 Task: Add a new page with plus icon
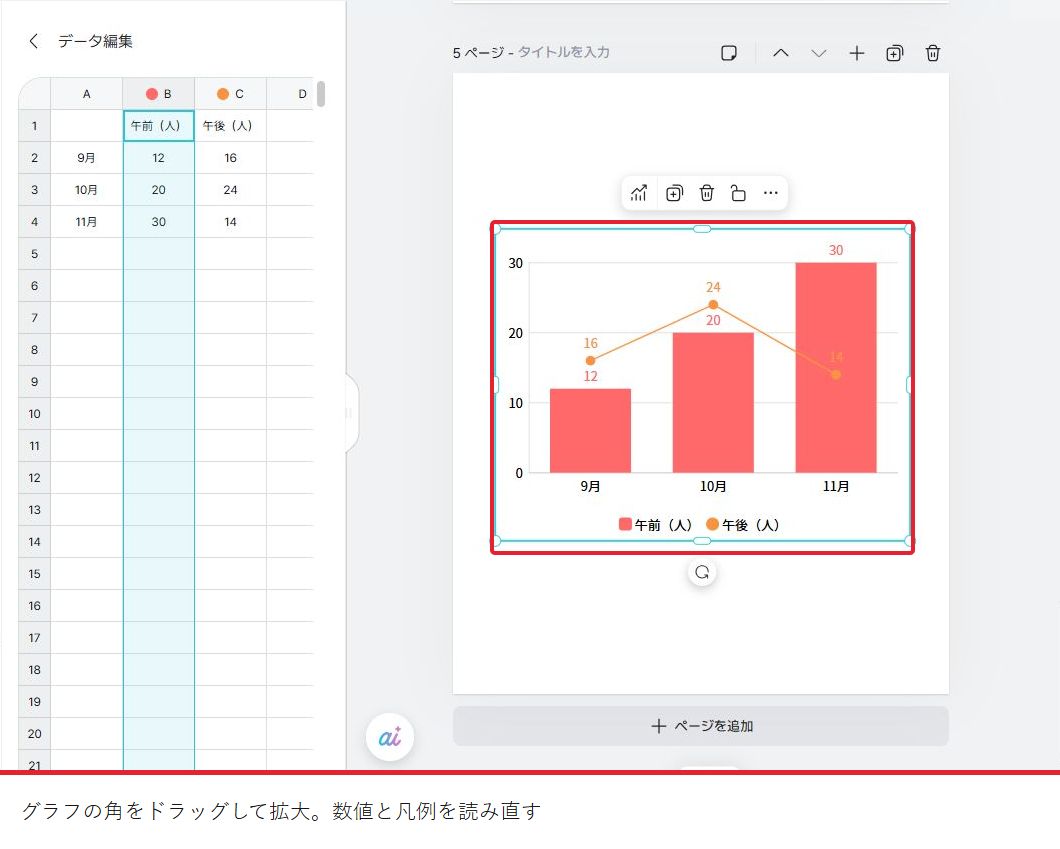click(857, 53)
